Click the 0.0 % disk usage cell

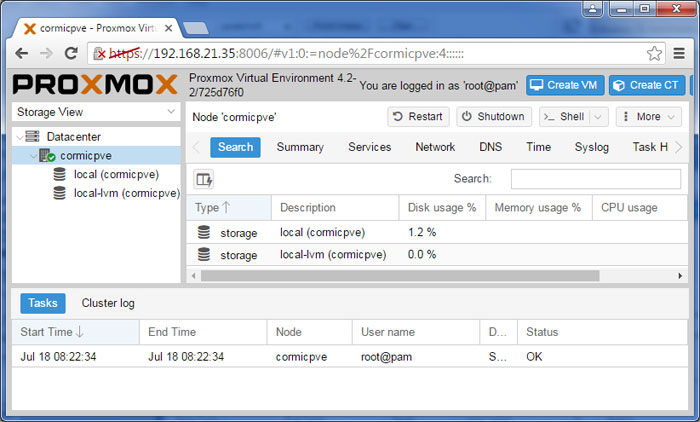pyautogui.click(x=422, y=255)
